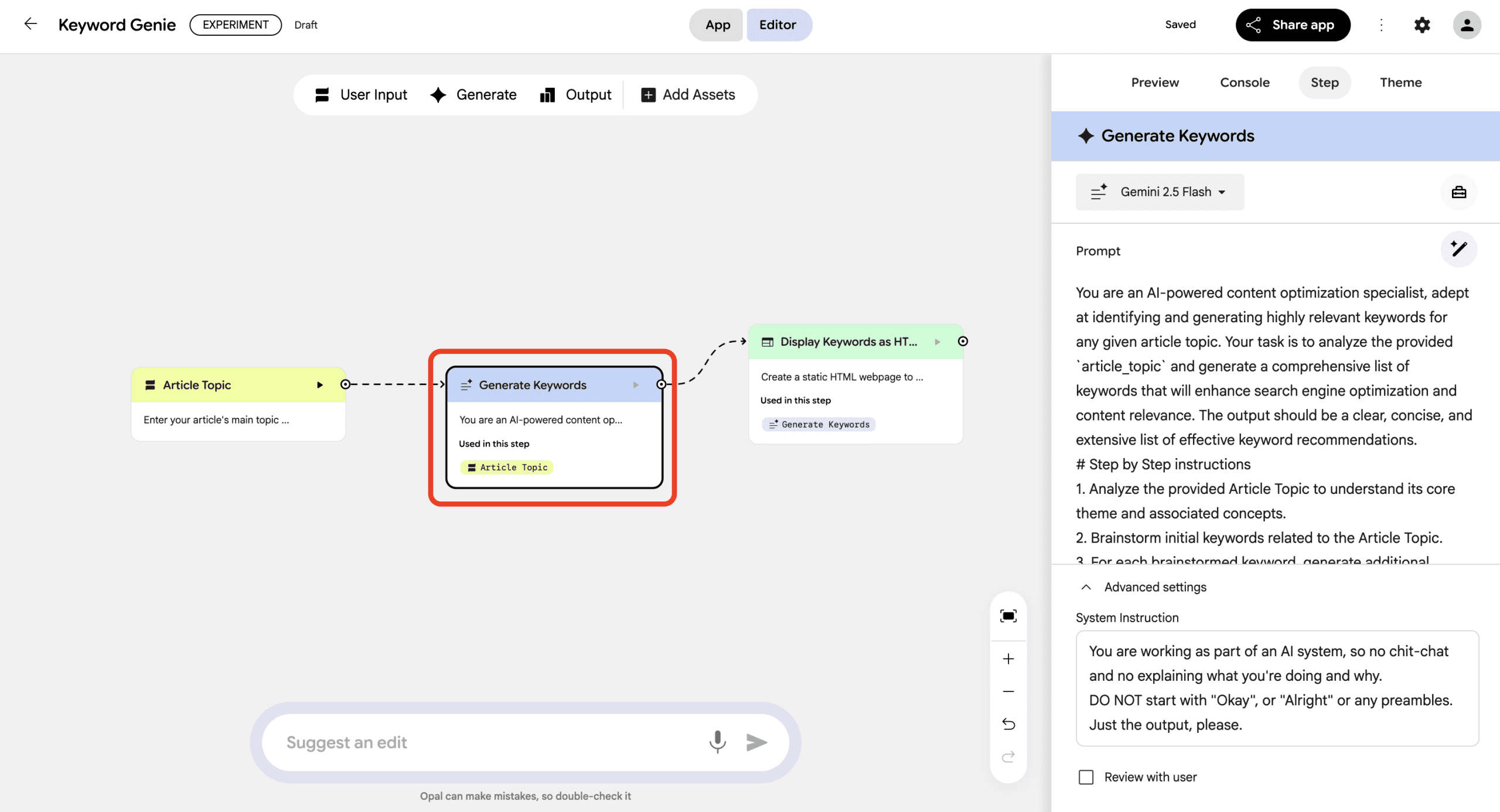This screenshot has width=1500, height=812.
Task: Activate the microphone in the suggestion bar
Action: (717, 742)
